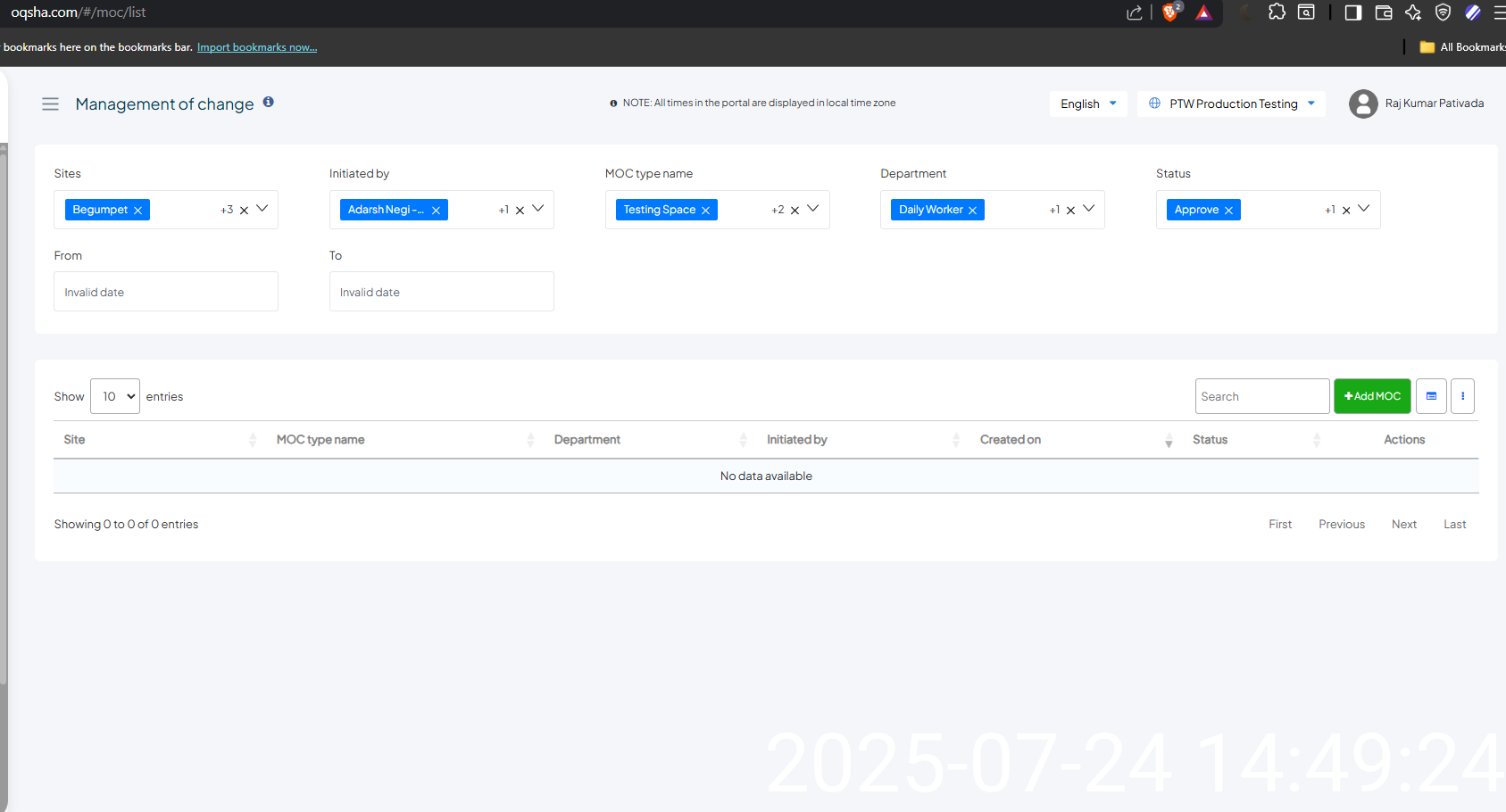Click the From date input field
Viewport: 1506px width, 812px height.
[166, 292]
